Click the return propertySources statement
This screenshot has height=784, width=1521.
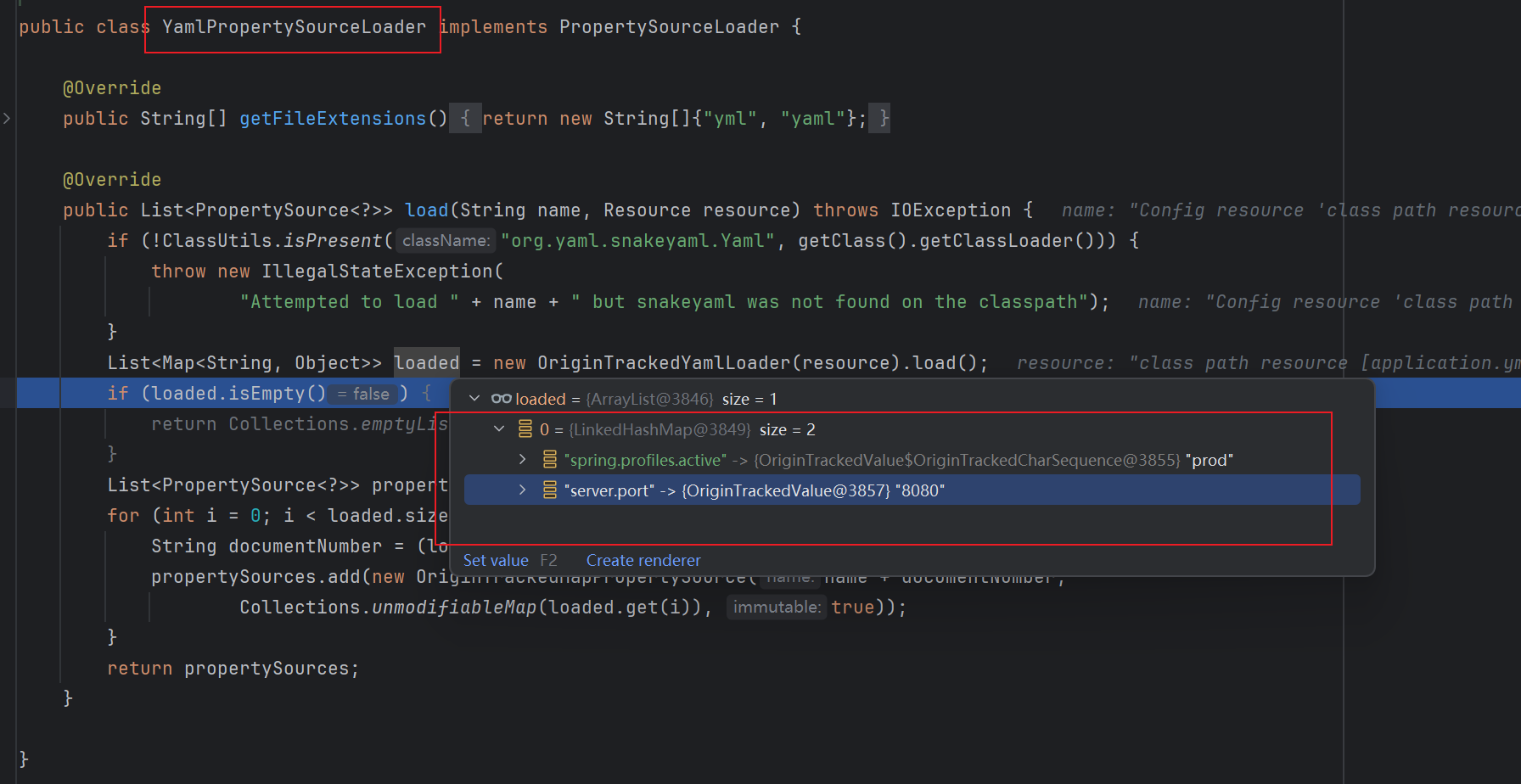[233, 669]
